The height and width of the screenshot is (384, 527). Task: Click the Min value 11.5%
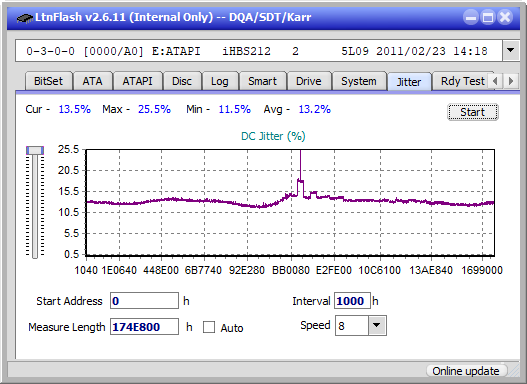pos(235,109)
